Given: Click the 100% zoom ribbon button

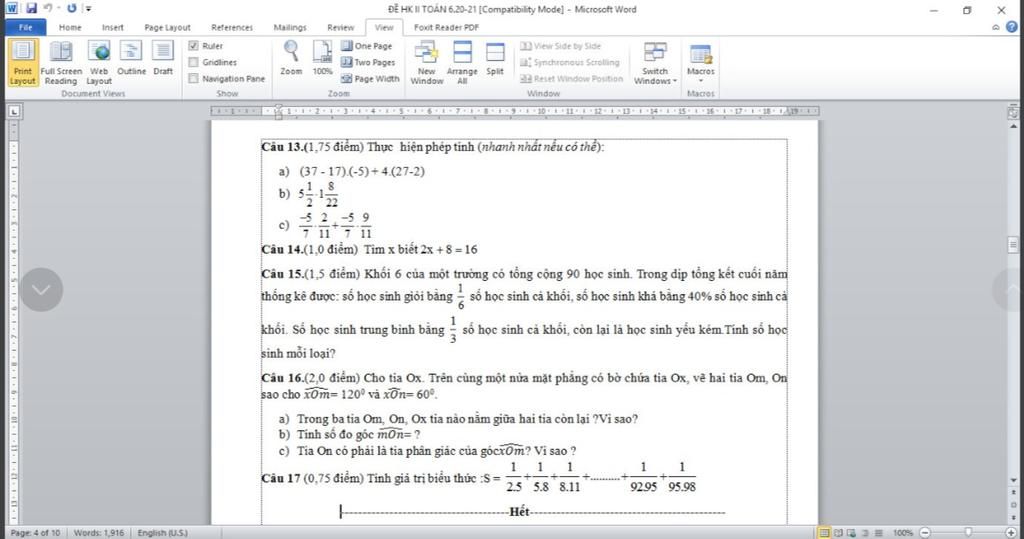Looking at the screenshot, I should pyautogui.click(x=323, y=58).
